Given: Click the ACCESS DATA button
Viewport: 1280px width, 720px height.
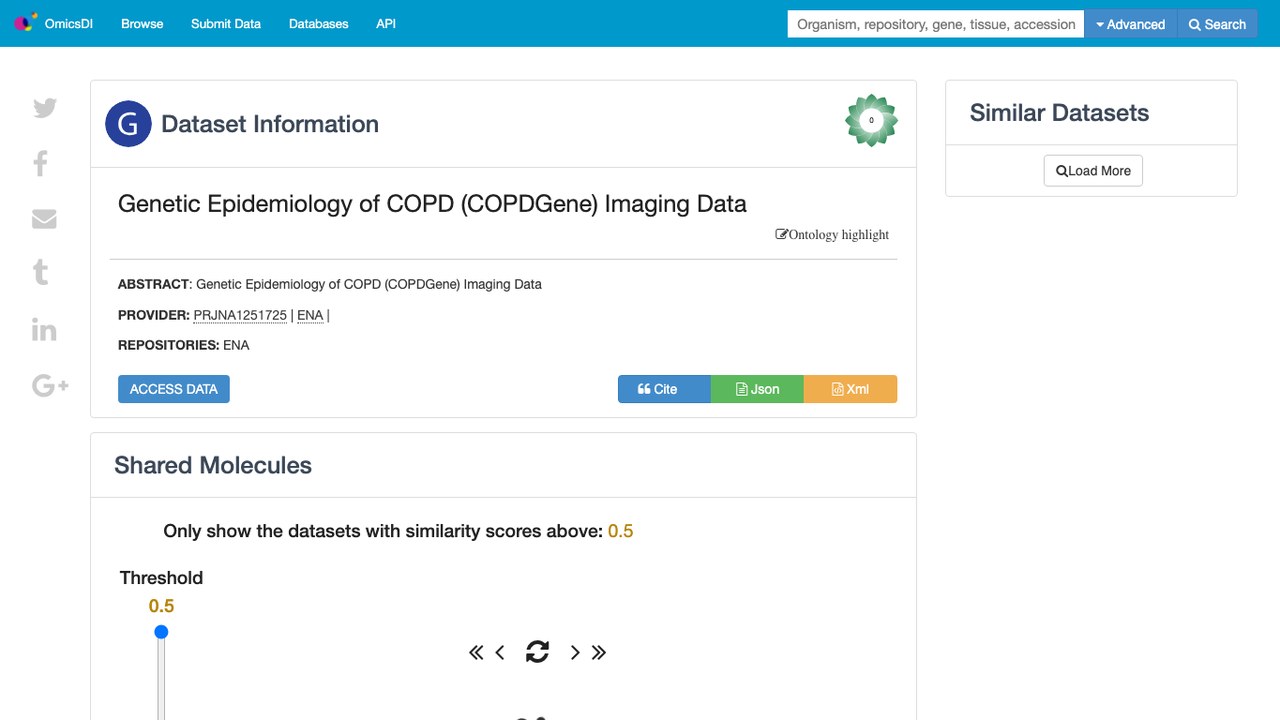Looking at the screenshot, I should 174,389.
